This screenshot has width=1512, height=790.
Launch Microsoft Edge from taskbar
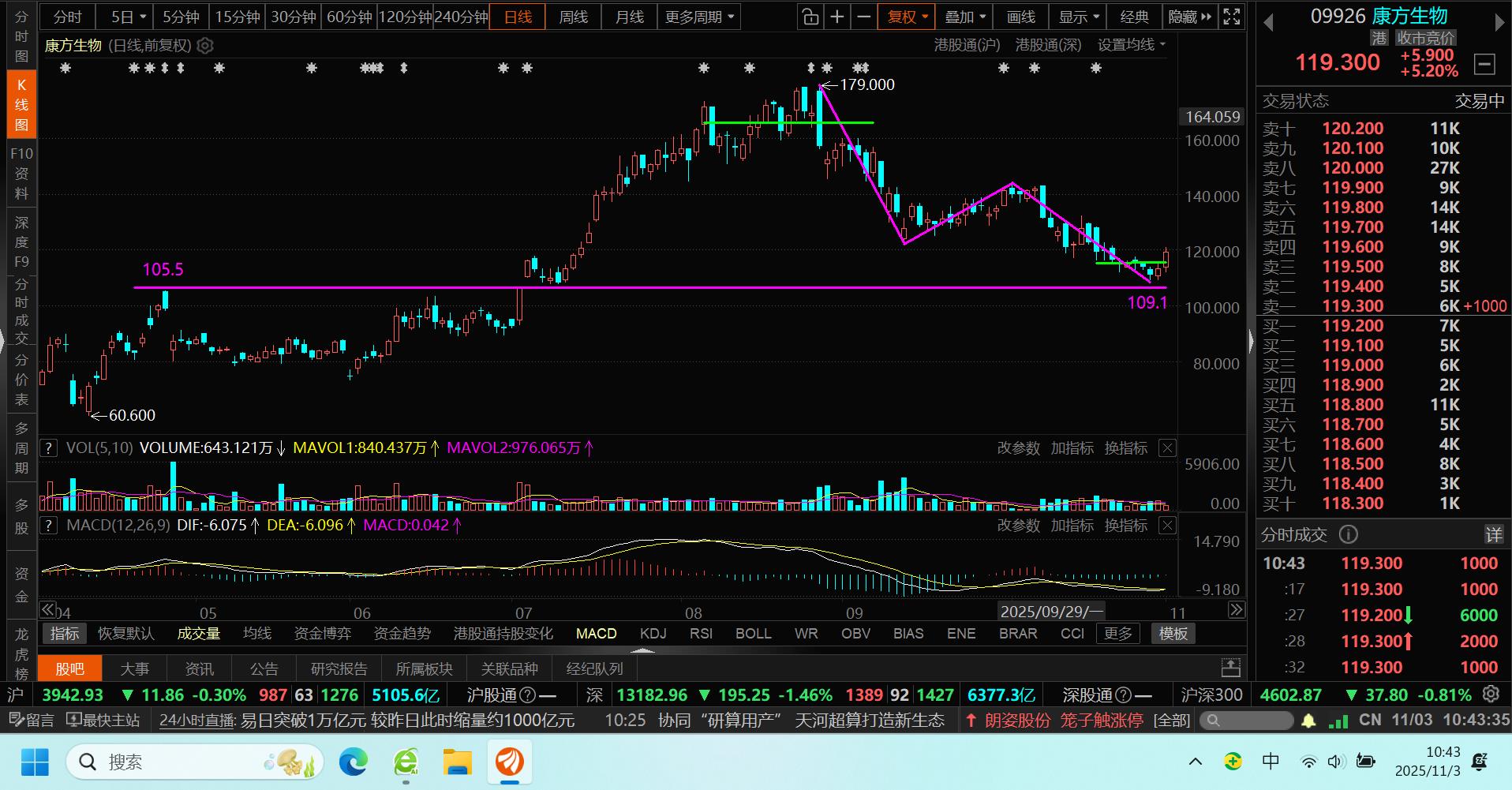[x=354, y=762]
